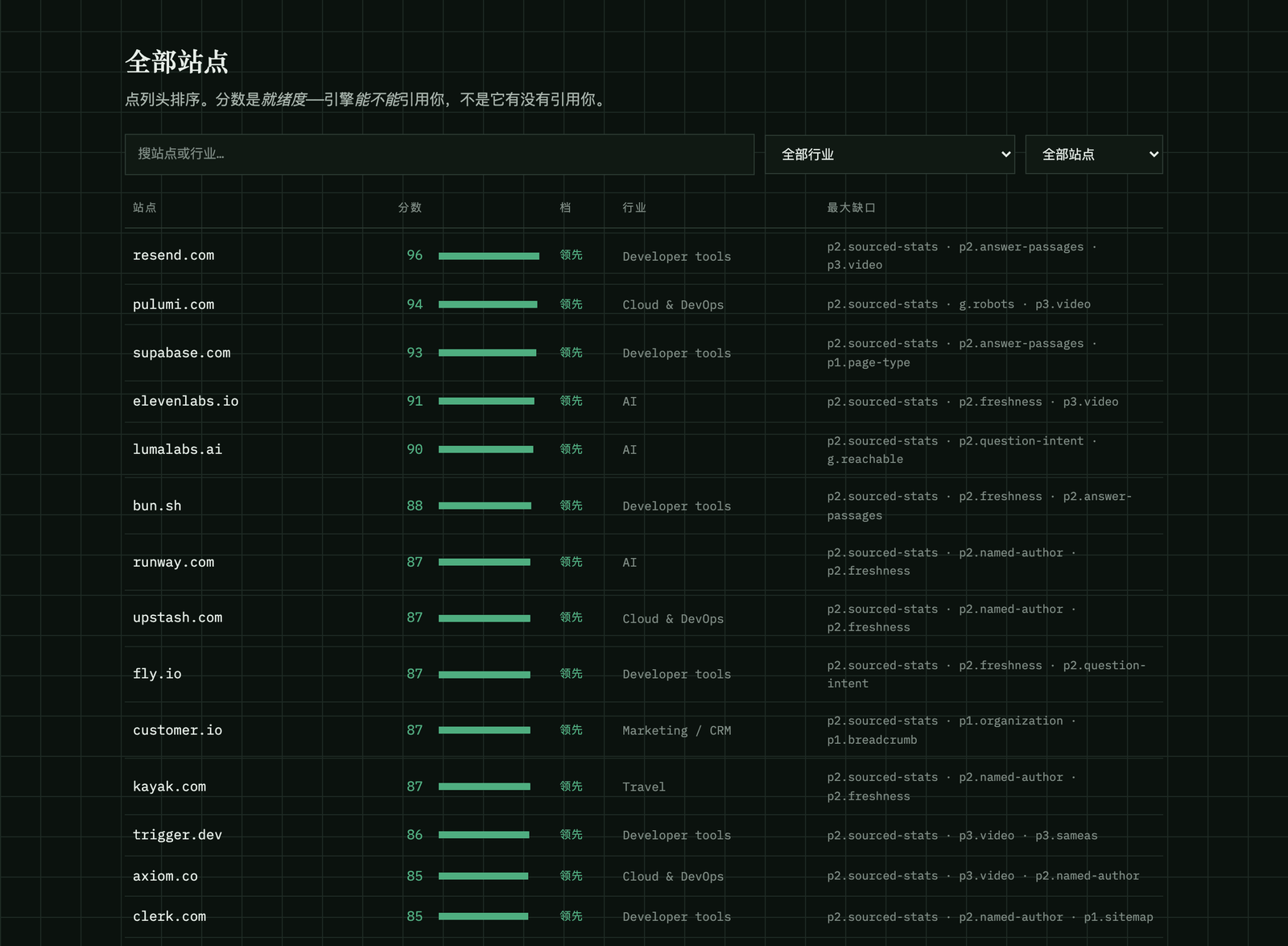Click g.robots gap in pulumi.com row
Screen dimensions: 1288x946
point(986,304)
